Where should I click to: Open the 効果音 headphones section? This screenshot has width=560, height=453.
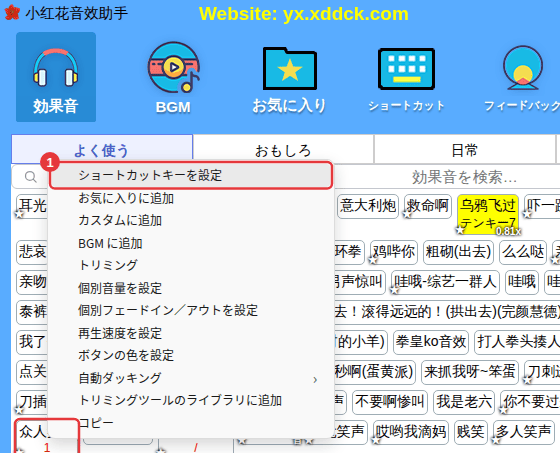click(56, 77)
